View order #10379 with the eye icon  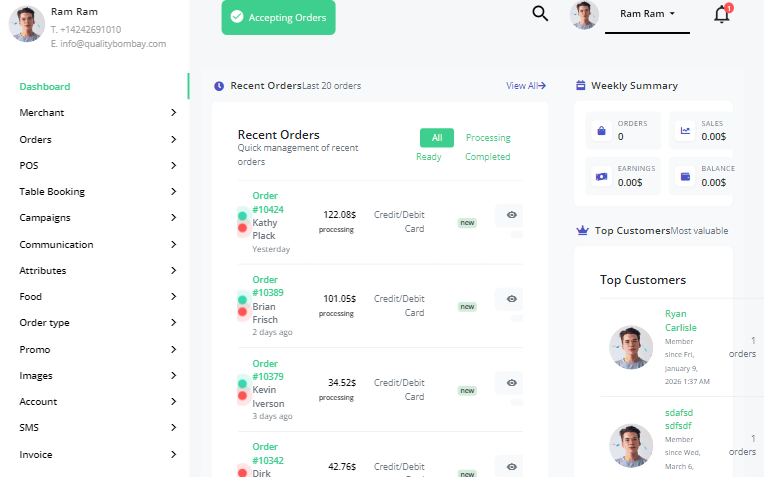511,383
